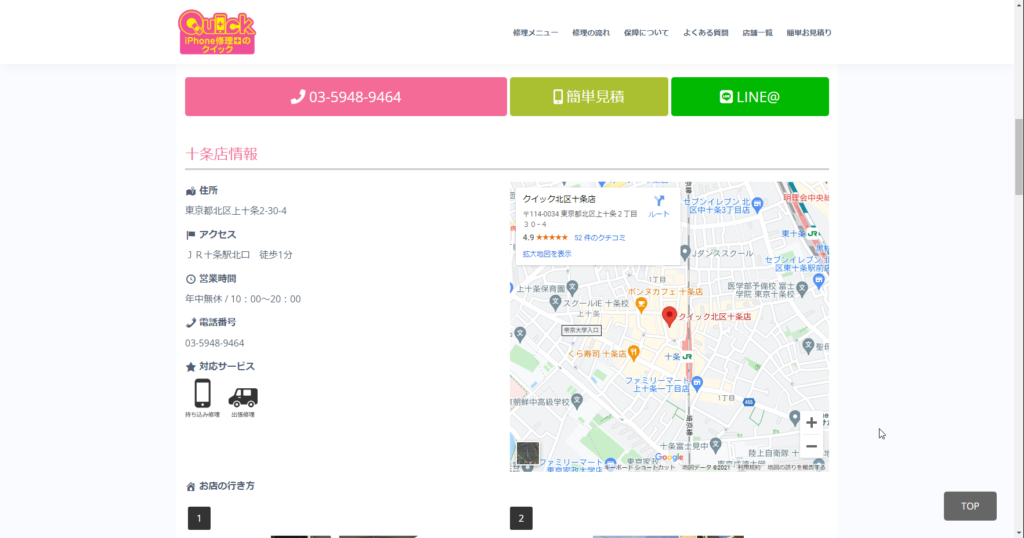
Task: Click 地図の誤りを報告する link
Action: coord(796,467)
